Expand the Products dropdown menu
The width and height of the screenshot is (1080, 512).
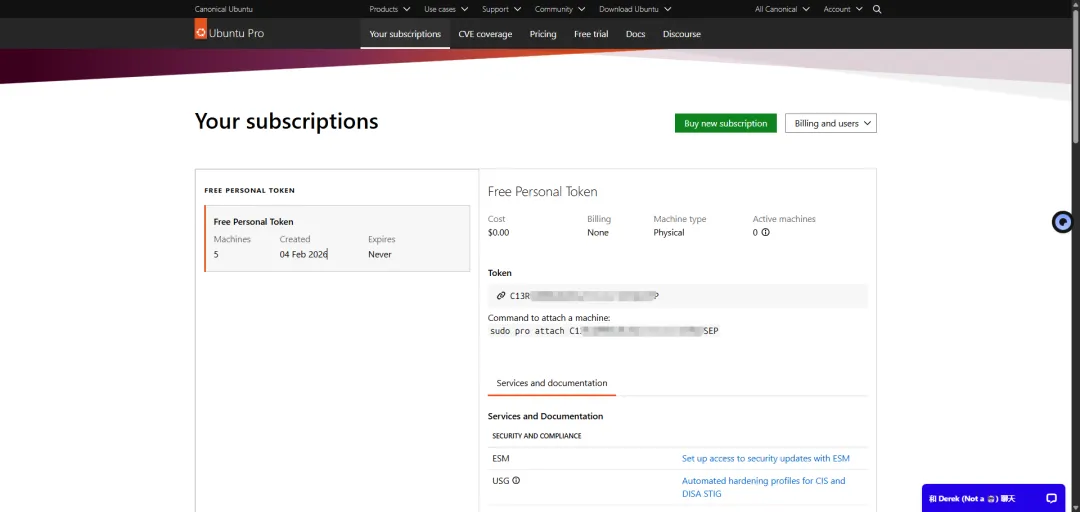(389, 9)
